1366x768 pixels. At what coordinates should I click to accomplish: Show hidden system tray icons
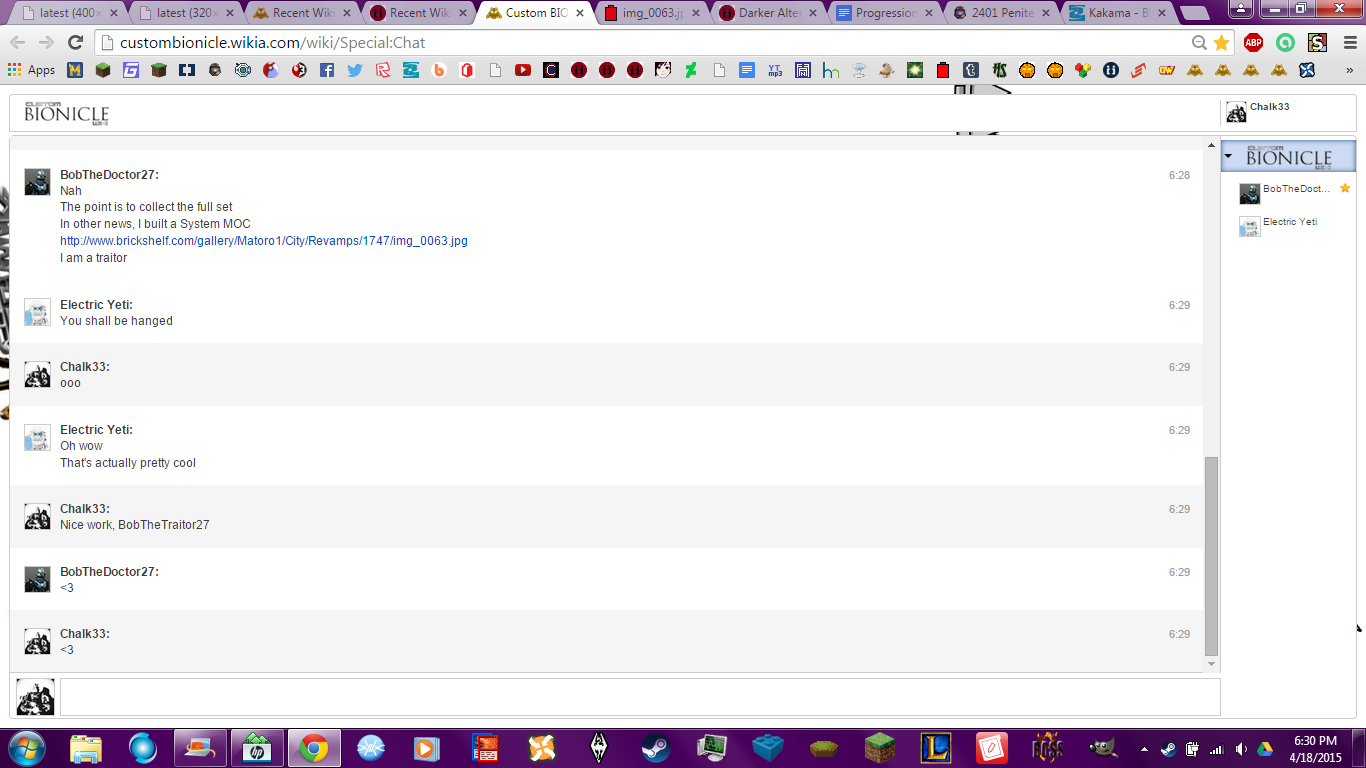click(1145, 749)
